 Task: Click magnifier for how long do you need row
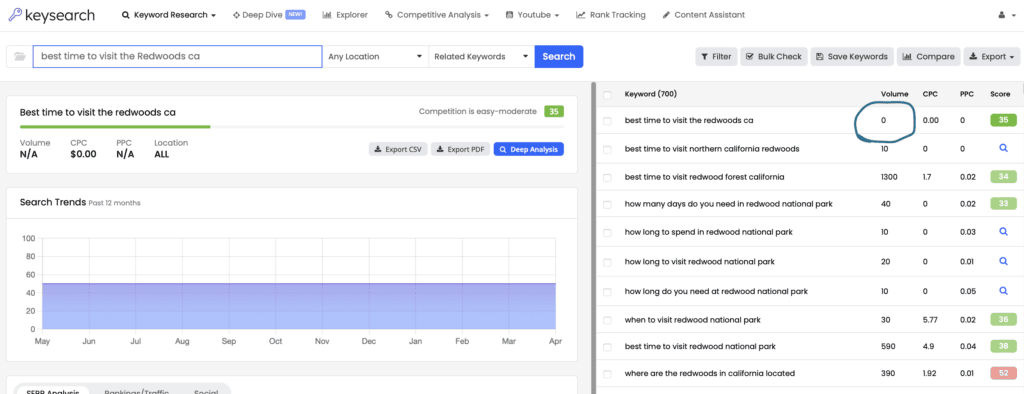[1003, 291]
